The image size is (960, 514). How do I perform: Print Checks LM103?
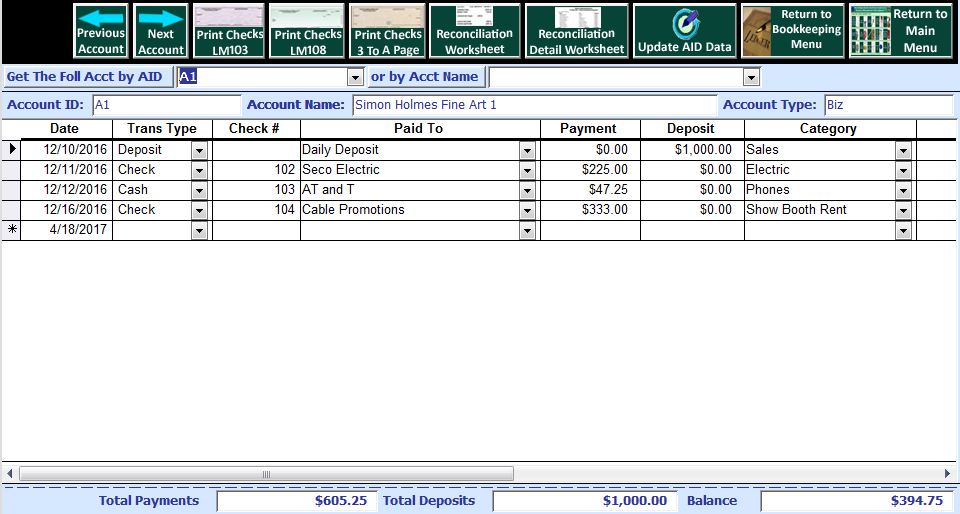(229, 31)
